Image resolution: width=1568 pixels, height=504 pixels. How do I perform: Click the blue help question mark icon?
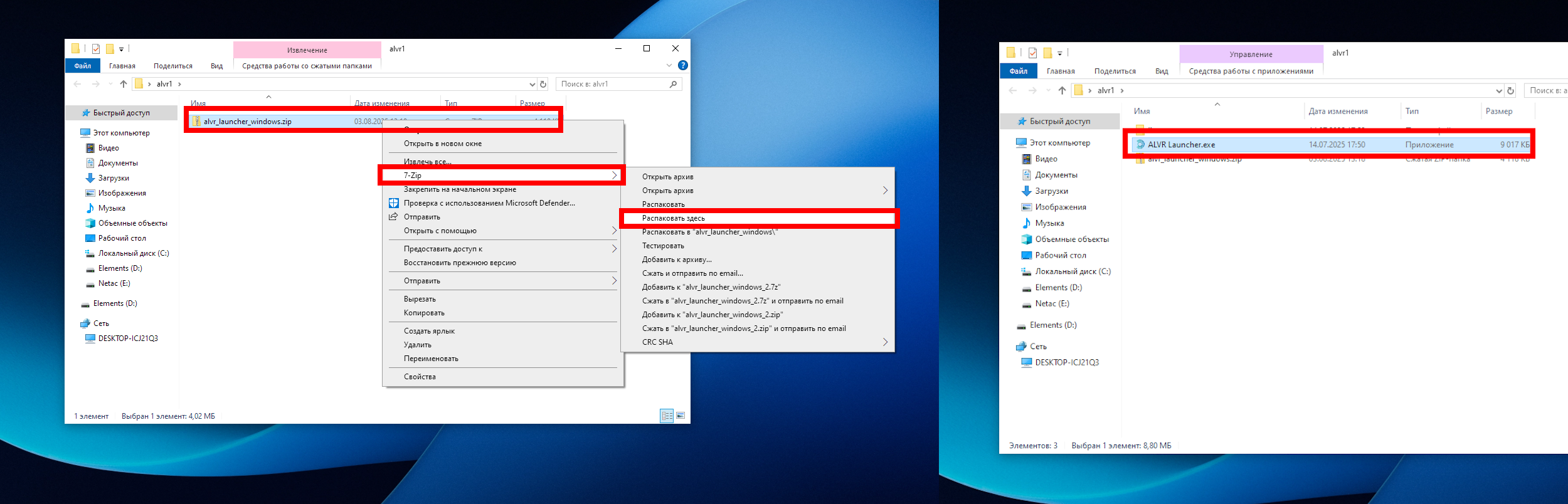point(683,65)
